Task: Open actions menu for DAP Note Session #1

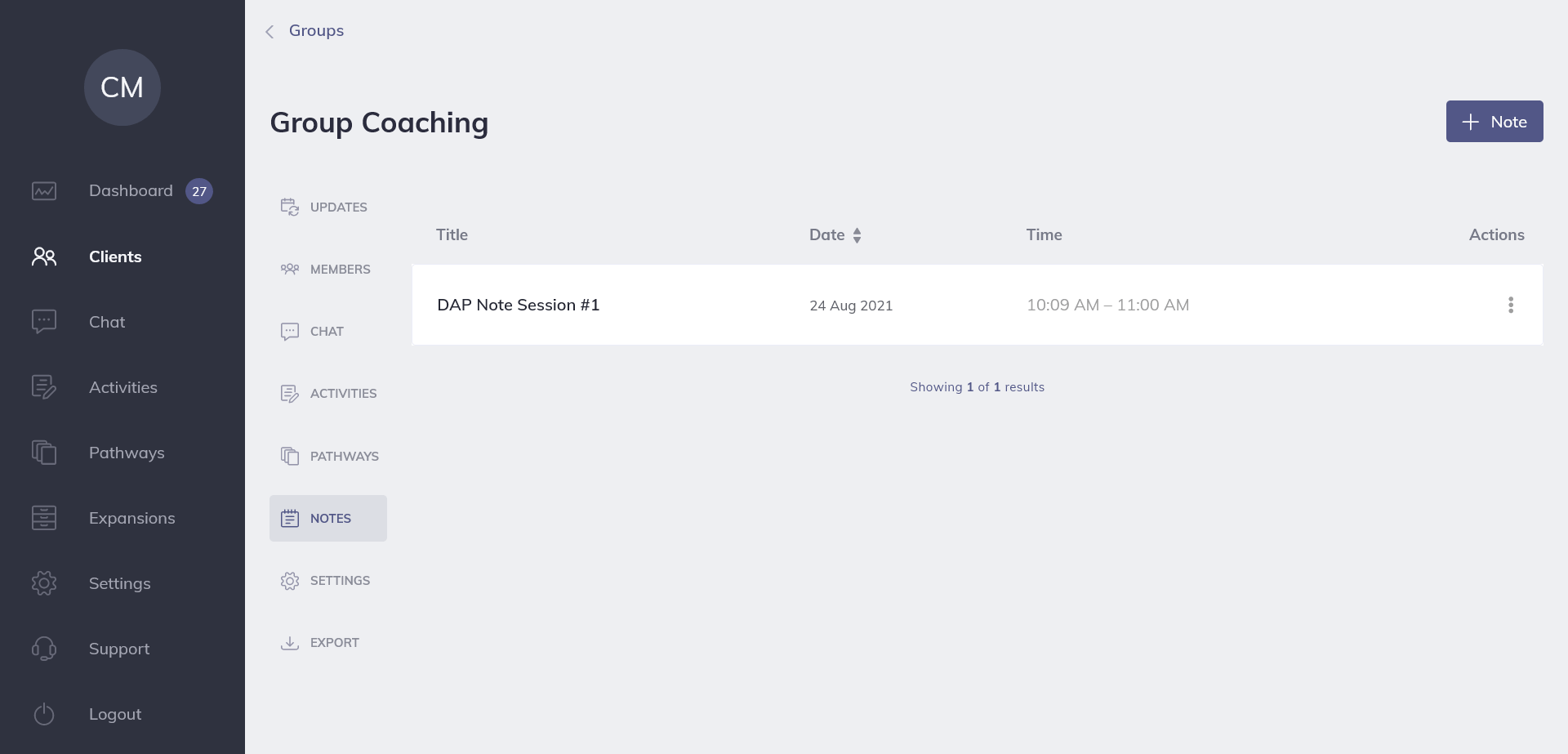Action: (1510, 305)
